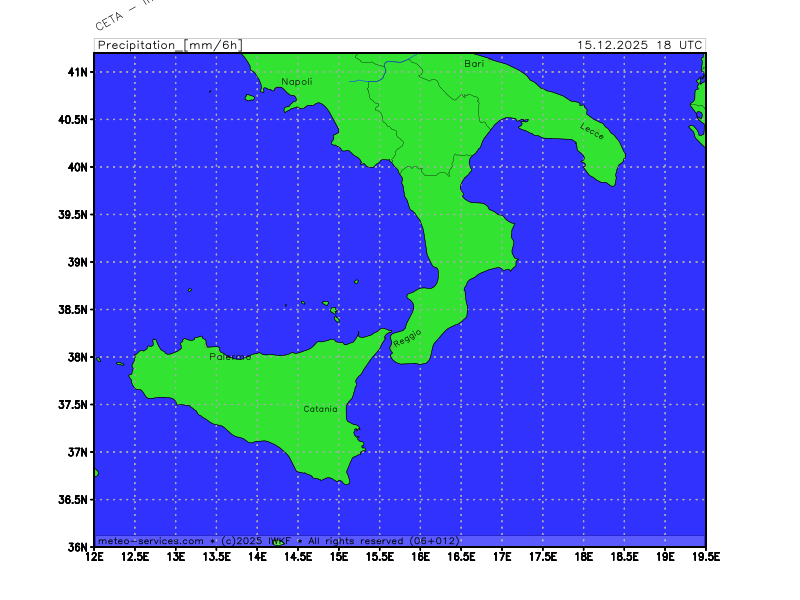Click the 40N latitude axis label
The width and height of the screenshot is (800, 600).
pyautogui.click(x=78, y=167)
